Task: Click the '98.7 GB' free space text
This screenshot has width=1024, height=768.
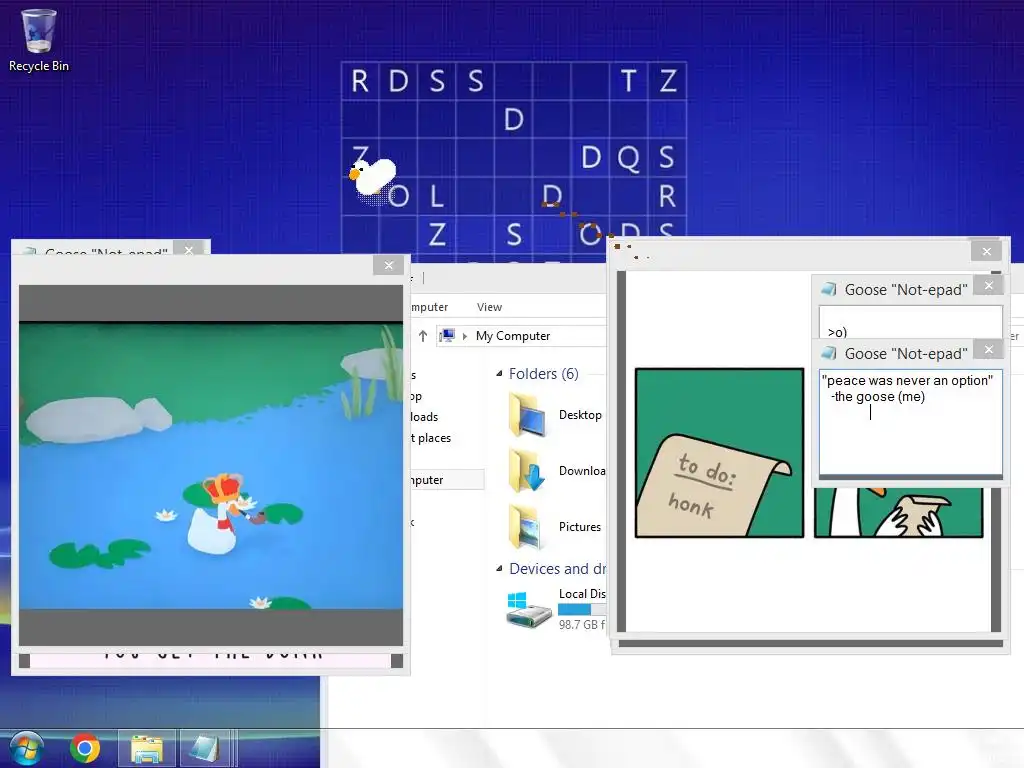Action: tap(582, 624)
